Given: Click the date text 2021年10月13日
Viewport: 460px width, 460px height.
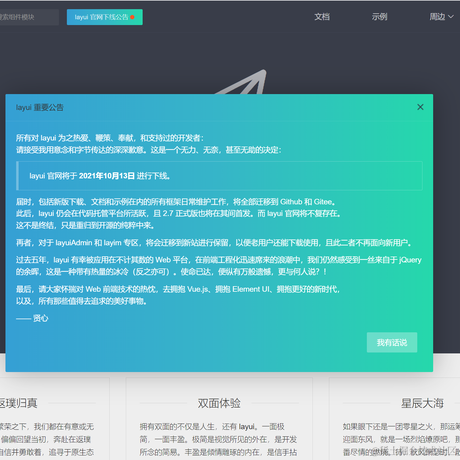Looking at the screenshot, I should pos(107,176).
